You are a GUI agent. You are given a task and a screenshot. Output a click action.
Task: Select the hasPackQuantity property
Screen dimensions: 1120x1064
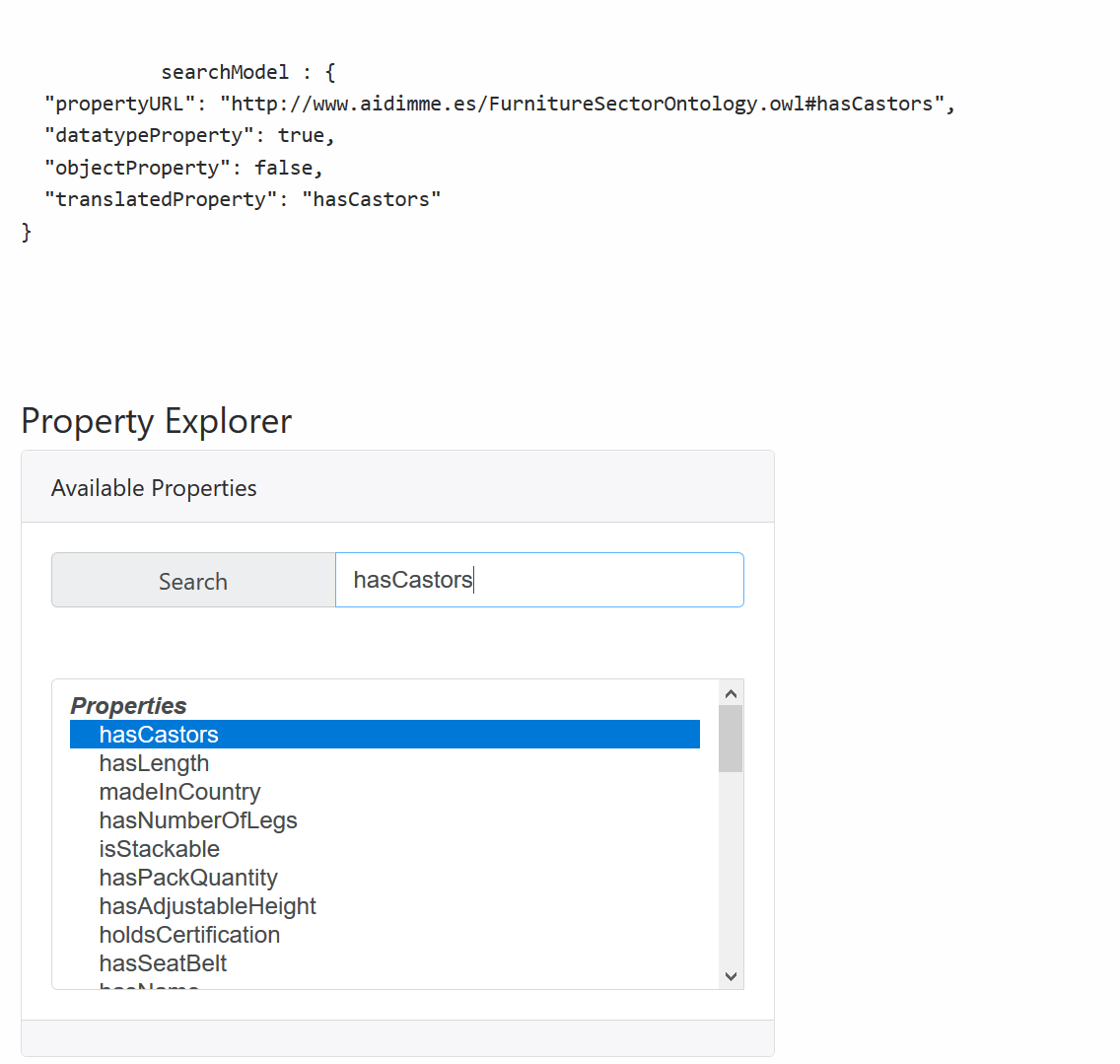pos(188,878)
